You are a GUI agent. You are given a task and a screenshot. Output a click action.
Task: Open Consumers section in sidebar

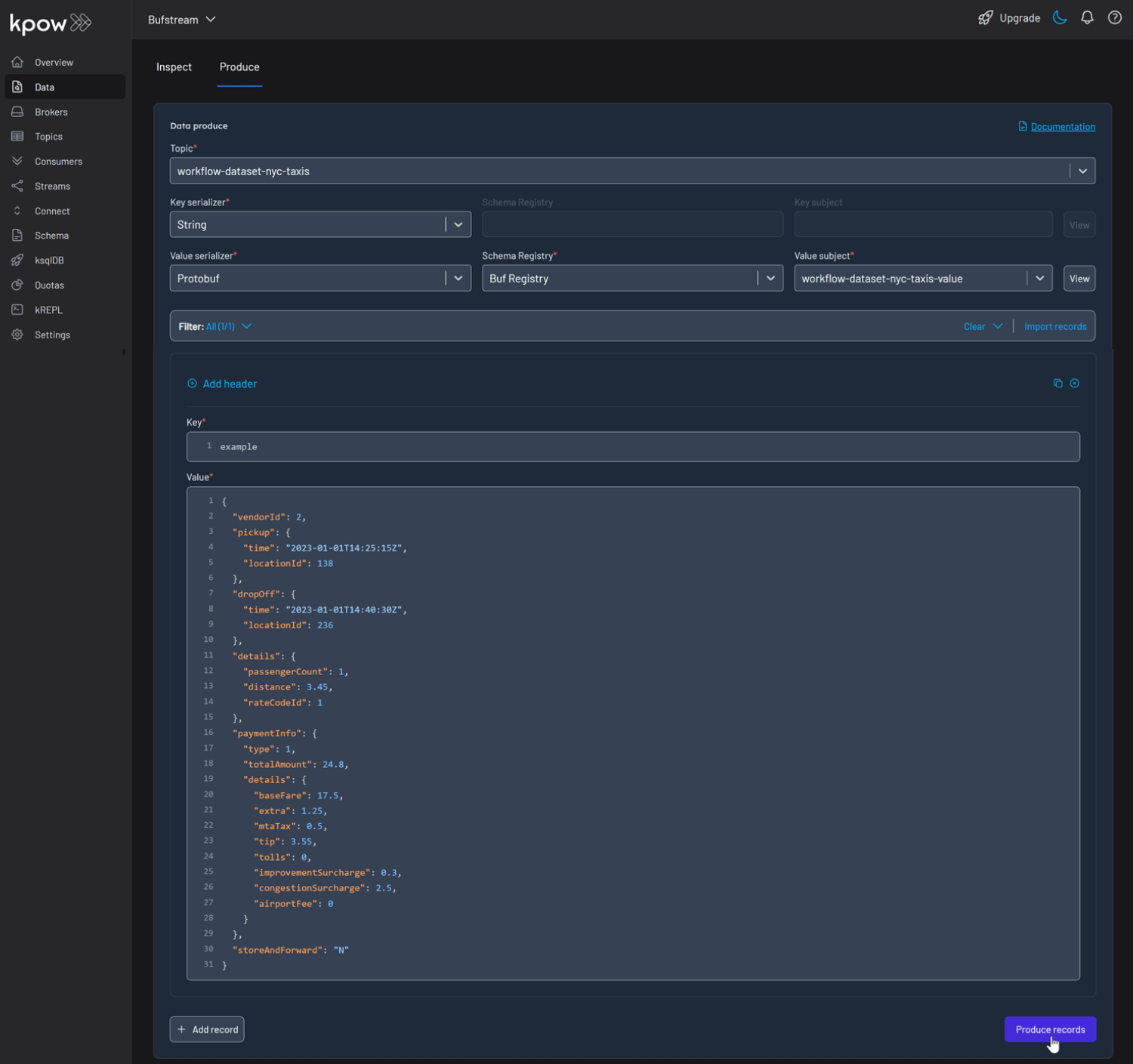click(58, 162)
